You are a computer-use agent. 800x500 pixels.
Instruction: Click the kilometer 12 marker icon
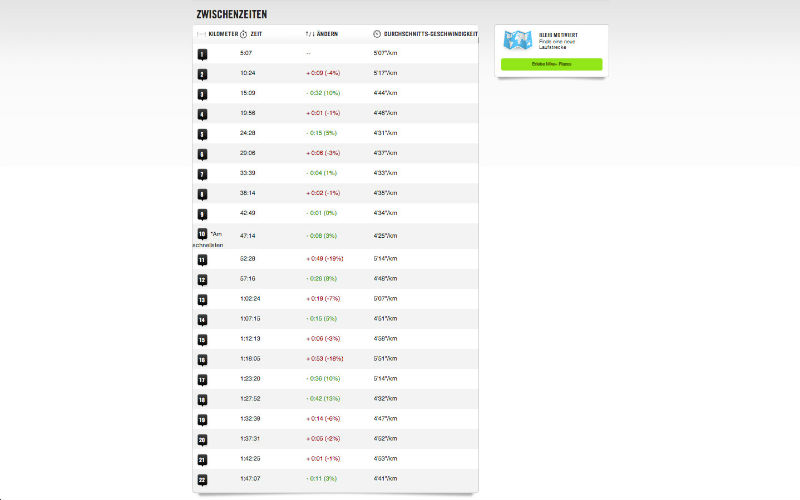coord(202,280)
